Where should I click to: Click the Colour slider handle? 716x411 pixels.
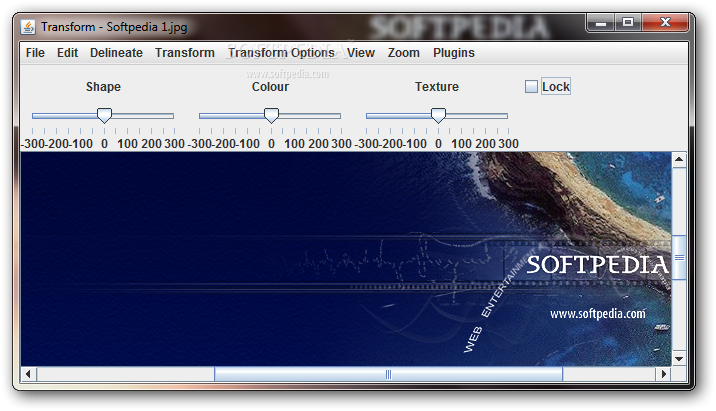(x=272, y=116)
